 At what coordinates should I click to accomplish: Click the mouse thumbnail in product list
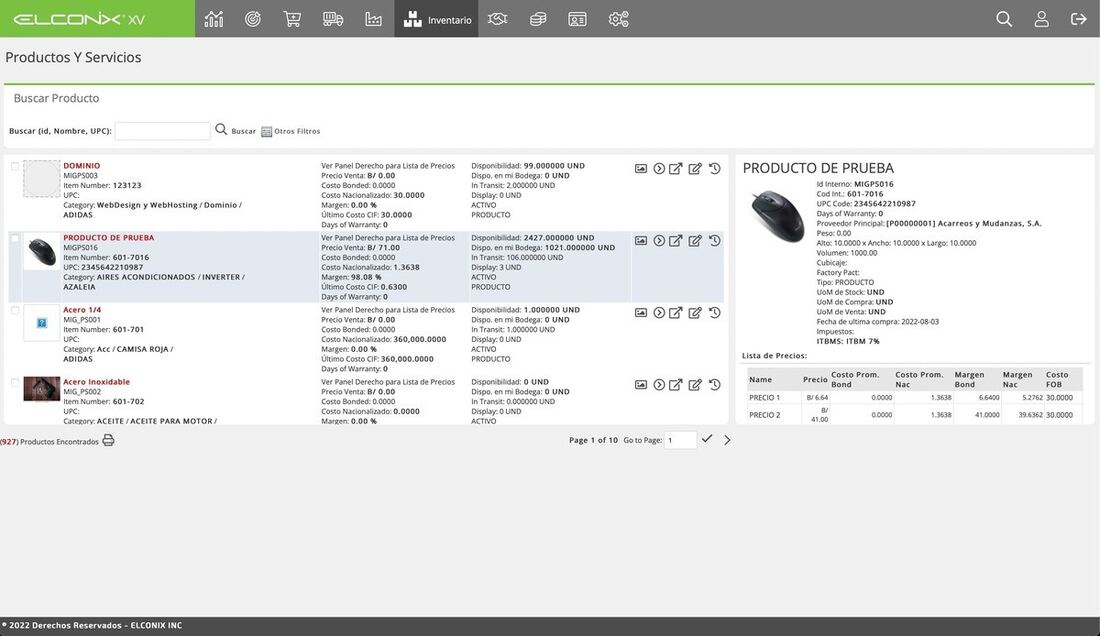(x=41, y=251)
